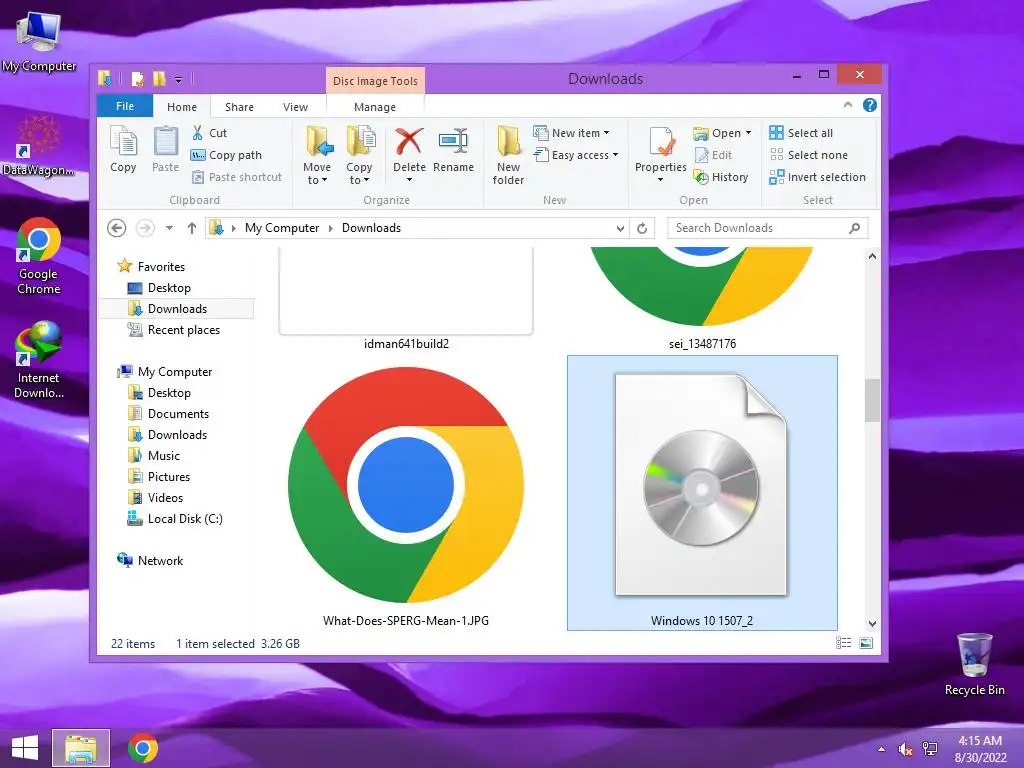Select the DataWagon desktop shortcut
The image size is (1024, 768).
point(39,145)
